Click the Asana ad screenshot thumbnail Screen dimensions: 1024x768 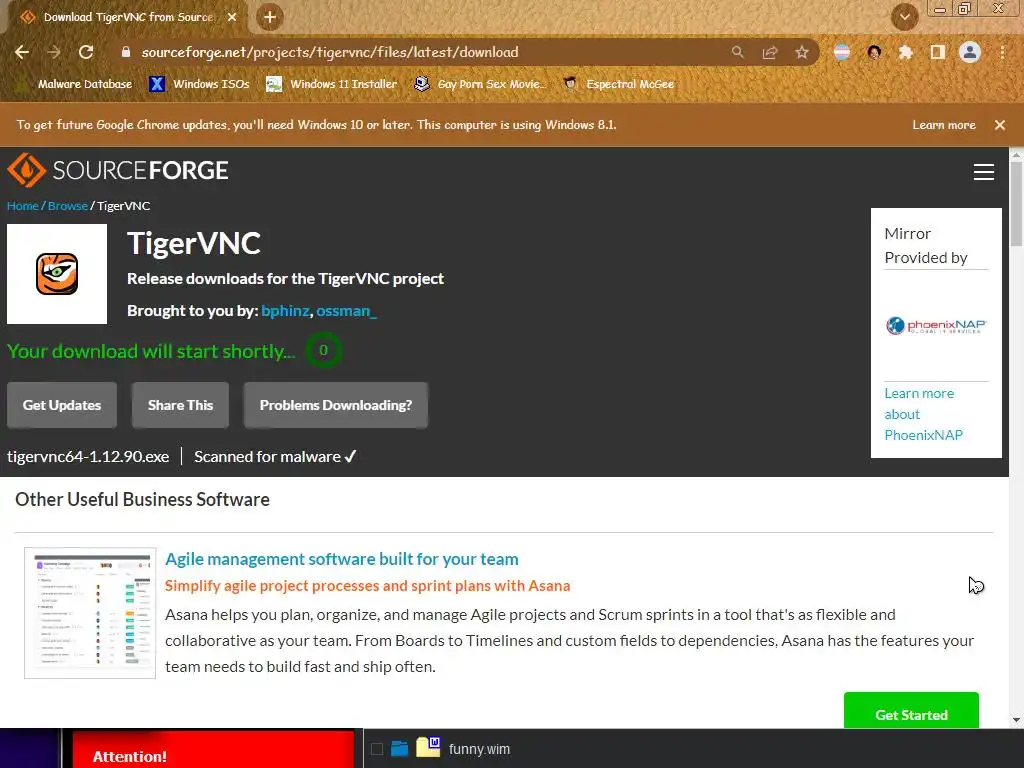[90, 613]
